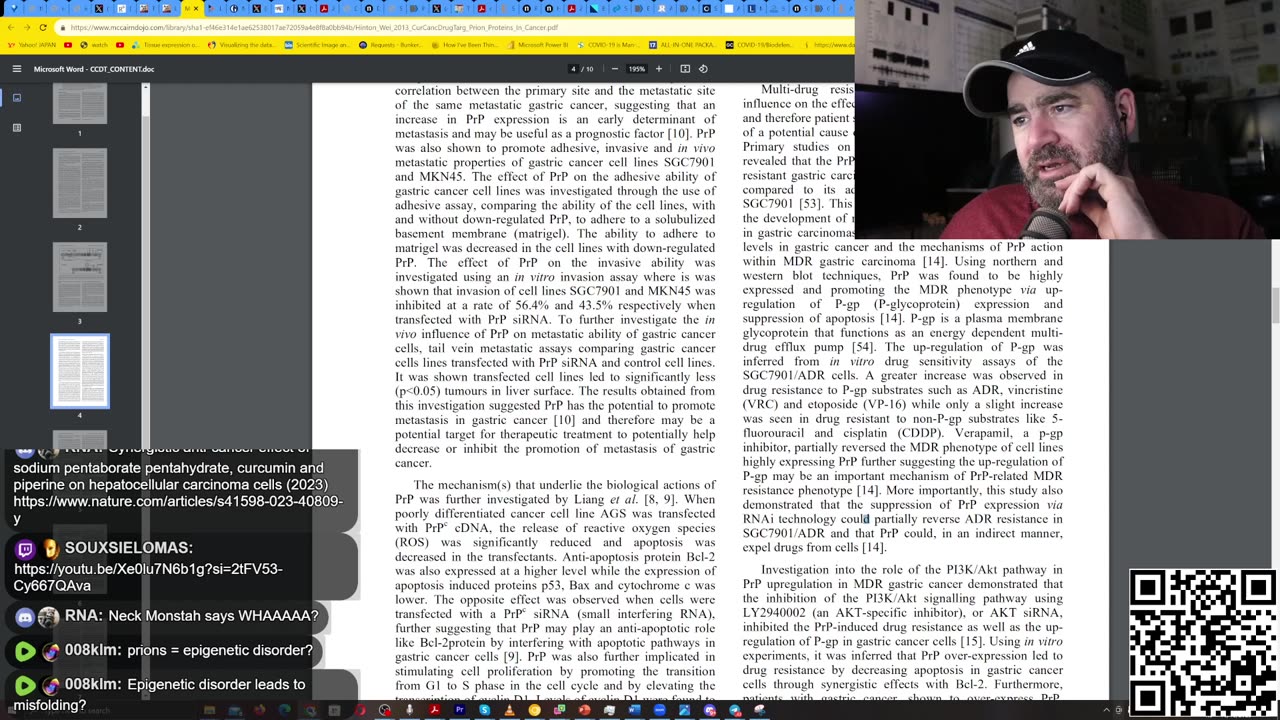Screen dimensions: 1280x720
Task: Open 'Microsoft Power BI' bookmark
Action: point(537,45)
